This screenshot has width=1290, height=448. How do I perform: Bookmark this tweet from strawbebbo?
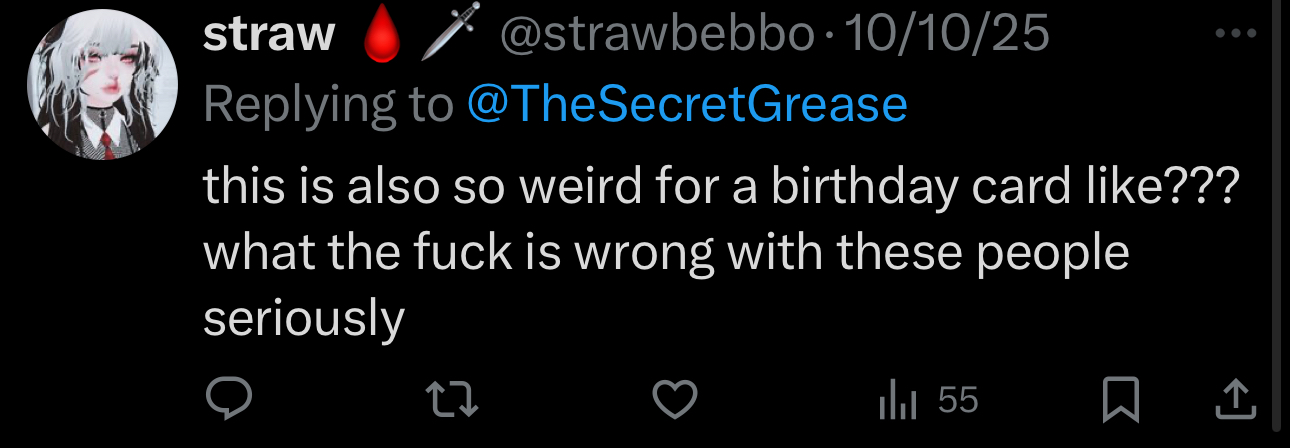(x=1121, y=402)
